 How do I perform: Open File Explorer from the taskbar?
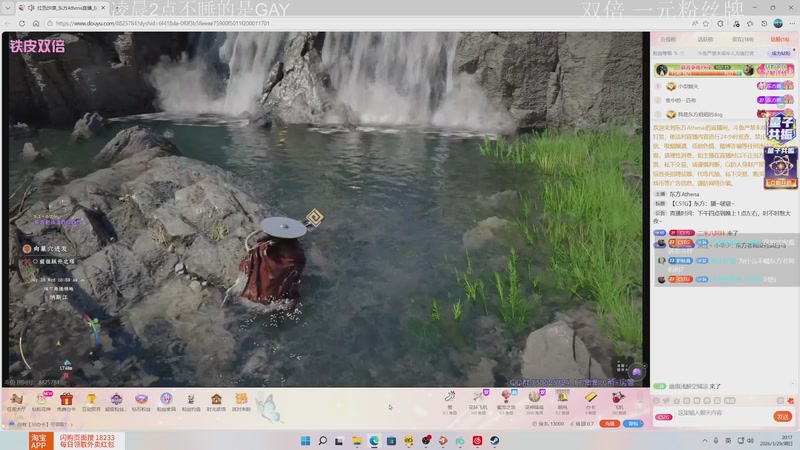(357, 440)
